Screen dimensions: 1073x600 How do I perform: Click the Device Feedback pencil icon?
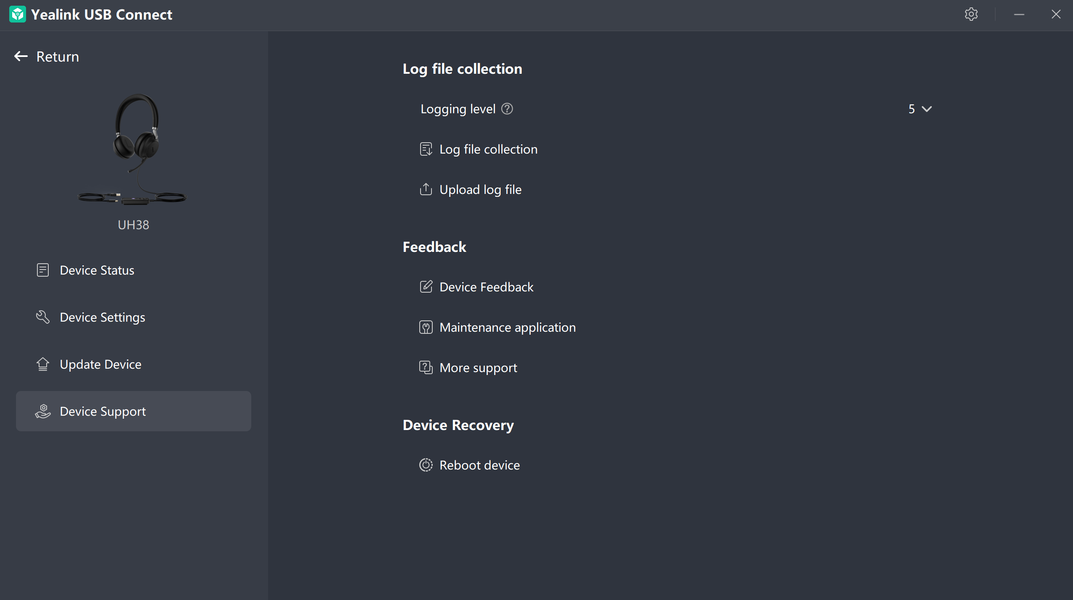426,287
